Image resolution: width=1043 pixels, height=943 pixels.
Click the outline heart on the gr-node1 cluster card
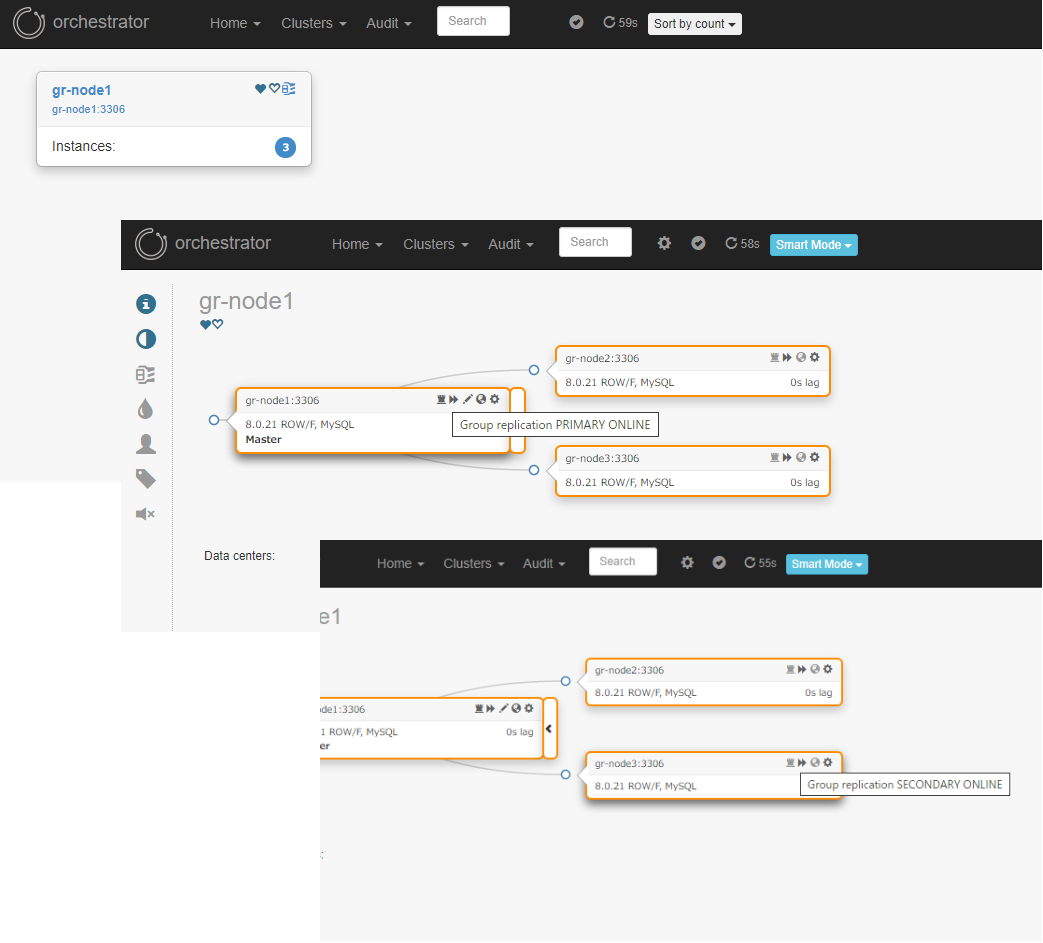[274, 88]
